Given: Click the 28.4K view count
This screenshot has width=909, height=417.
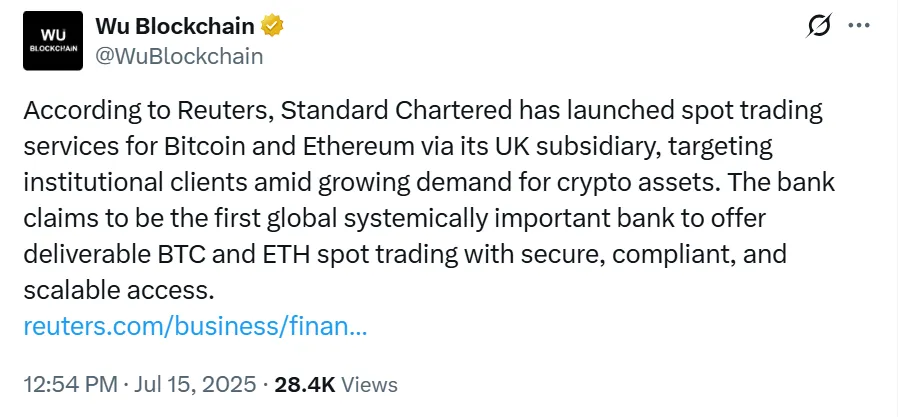Looking at the screenshot, I should pyautogui.click(x=306, y=384).
